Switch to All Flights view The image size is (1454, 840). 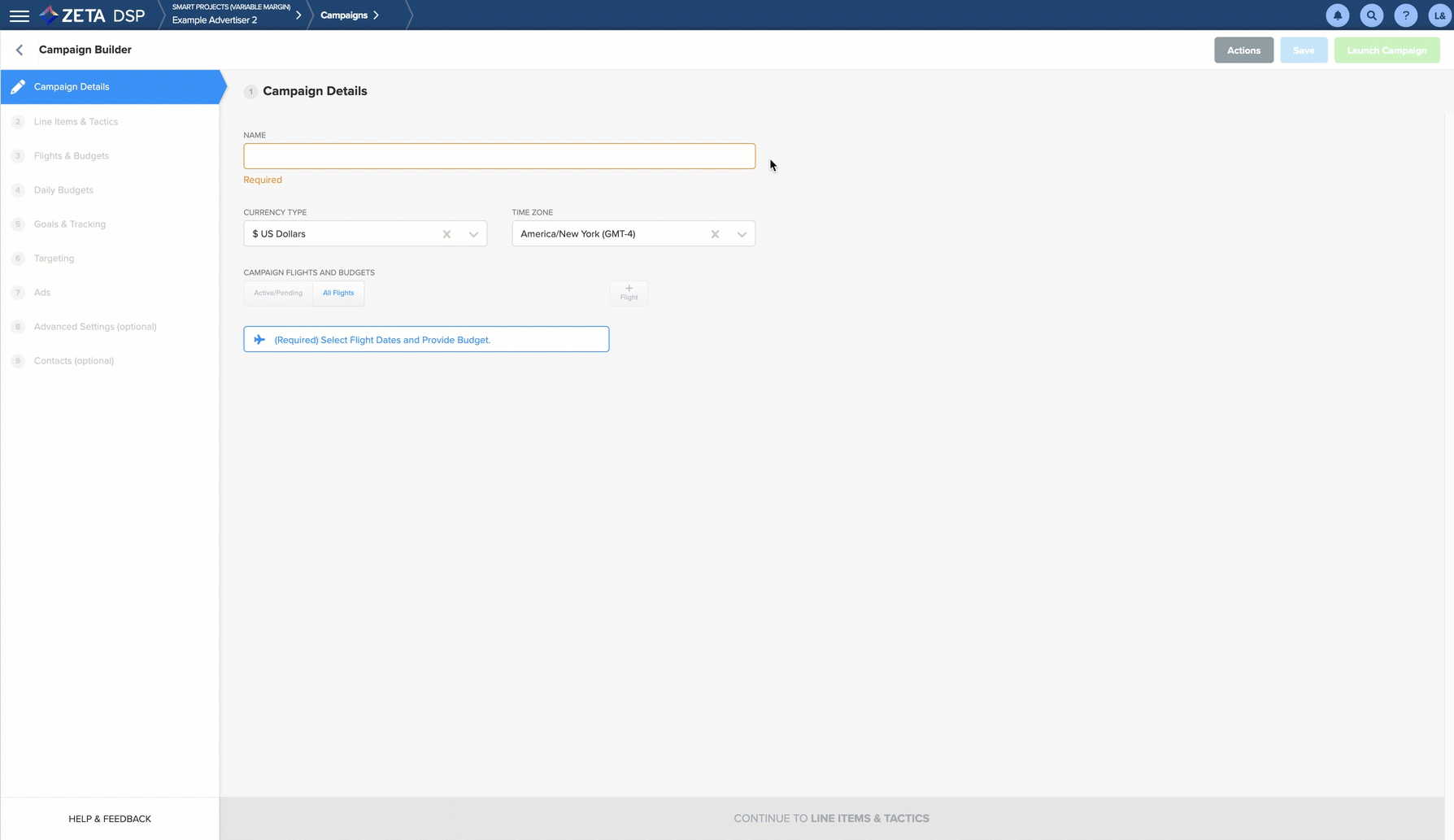pyautogui.click(x=338, y=293)
